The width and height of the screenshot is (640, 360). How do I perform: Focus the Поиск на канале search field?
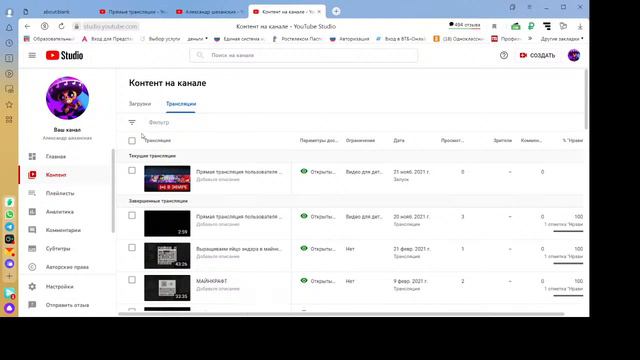(x=303, y=55)
